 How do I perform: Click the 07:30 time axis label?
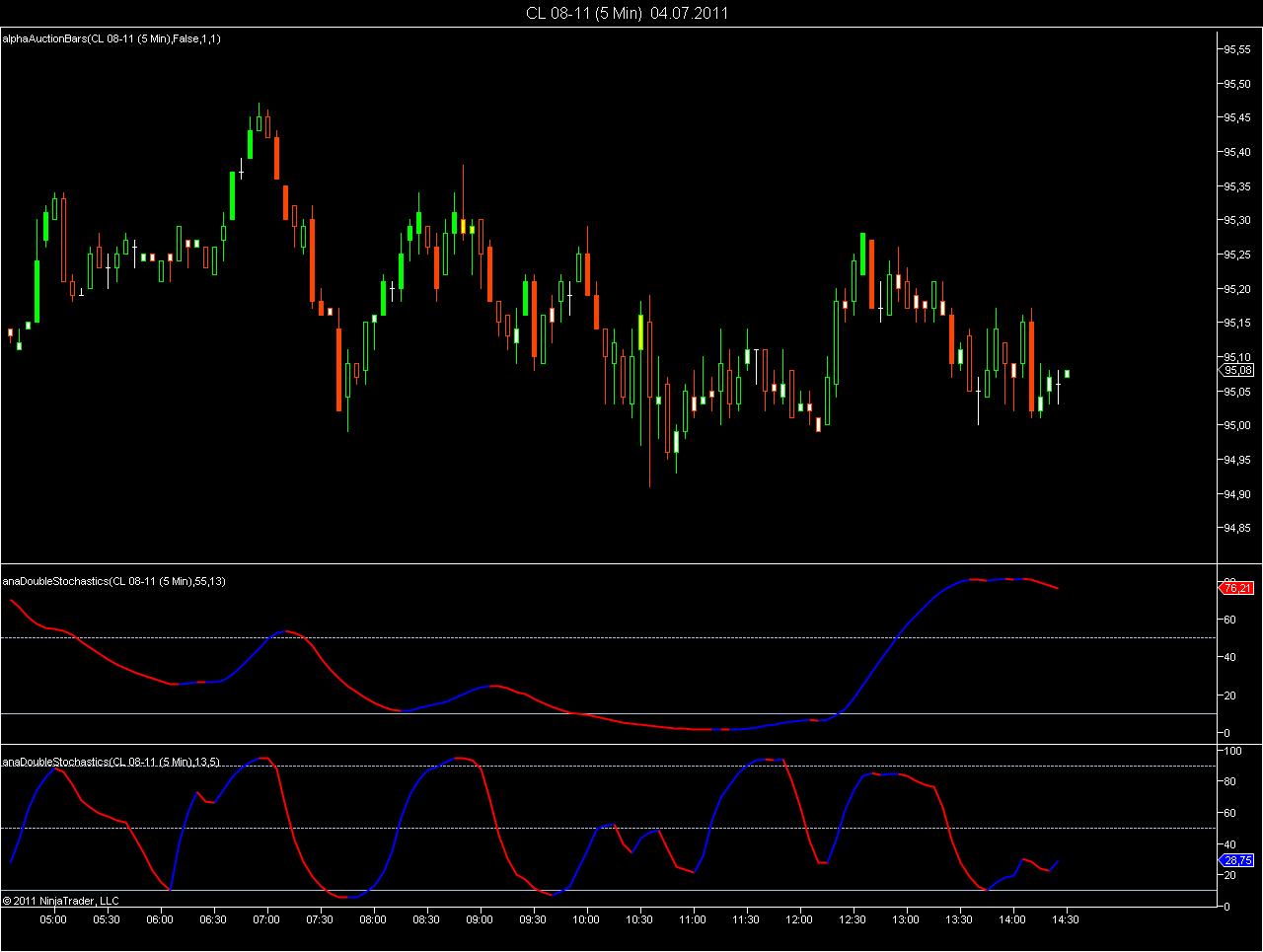click(x=320, y=919)
